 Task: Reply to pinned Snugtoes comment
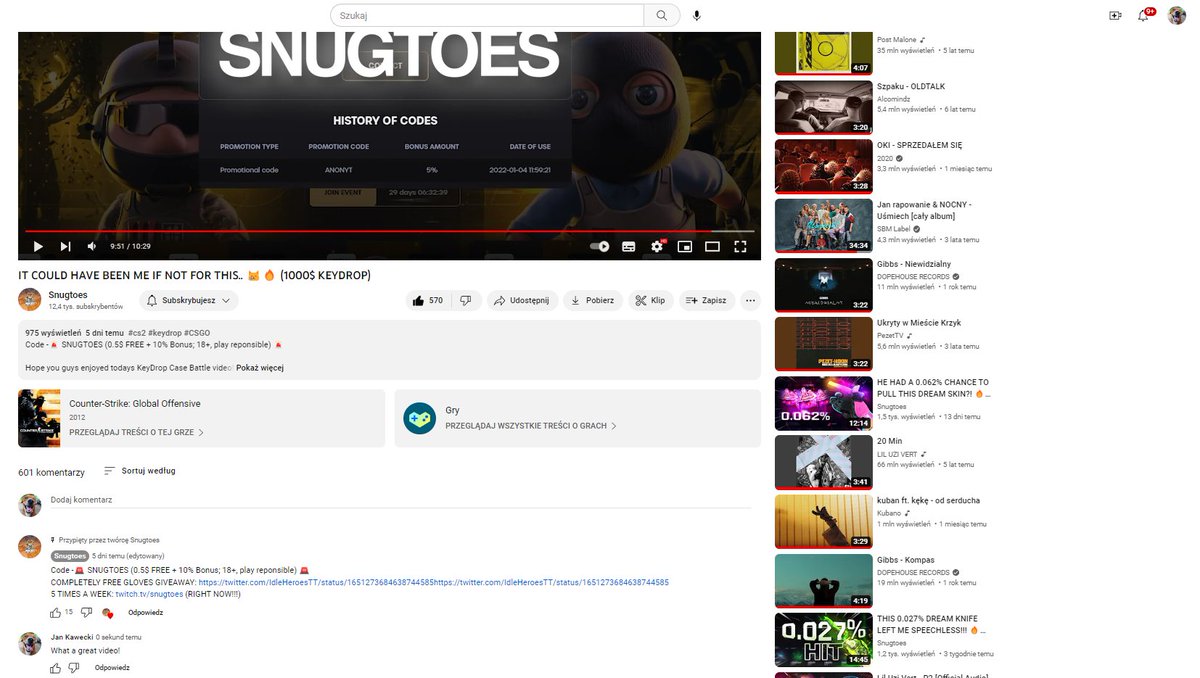click(x=145, y=612)
